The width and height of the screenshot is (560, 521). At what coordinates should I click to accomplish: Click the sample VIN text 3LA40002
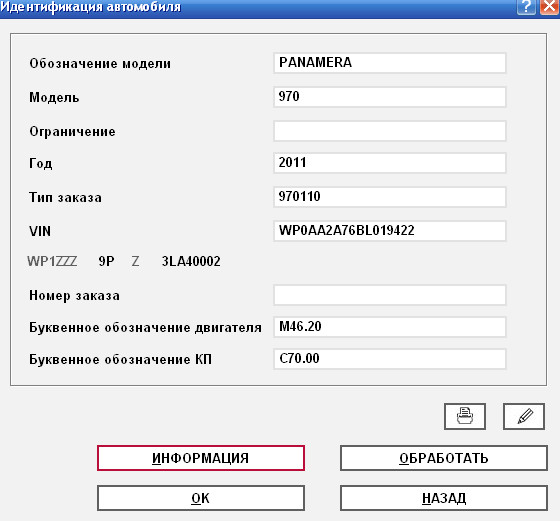point(191,261)
